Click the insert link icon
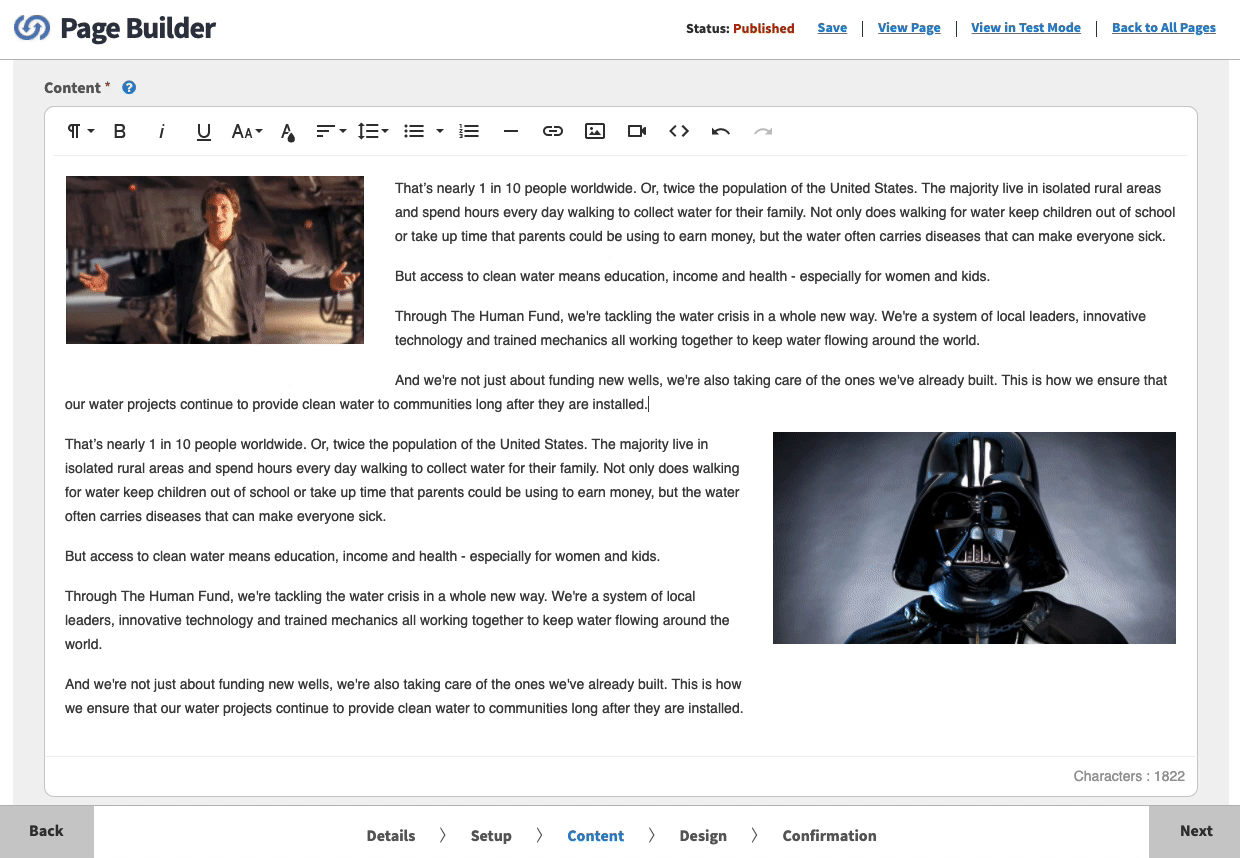The image size is (1240, 858). [x=553, y=131]
